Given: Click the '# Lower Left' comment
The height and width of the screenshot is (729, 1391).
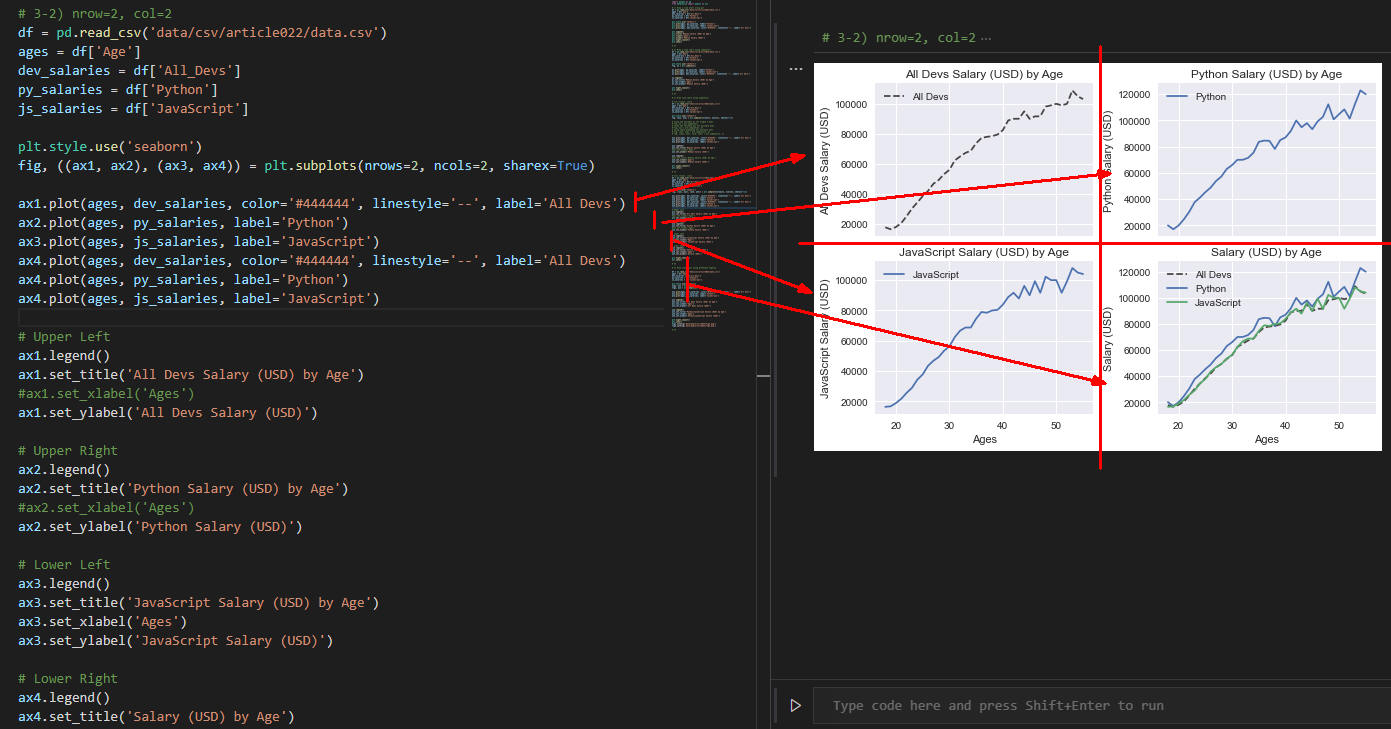Looking at the screenshot, I should coord(64,564).
